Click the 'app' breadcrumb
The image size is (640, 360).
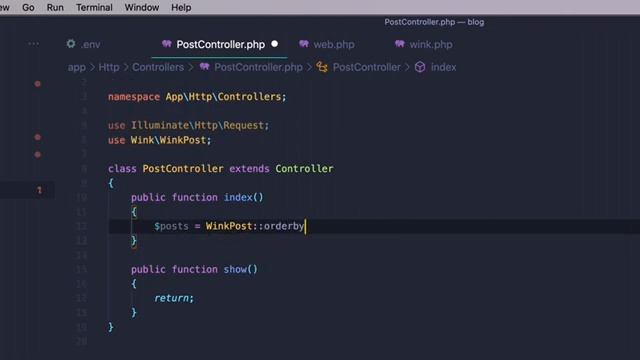(77, 67)
